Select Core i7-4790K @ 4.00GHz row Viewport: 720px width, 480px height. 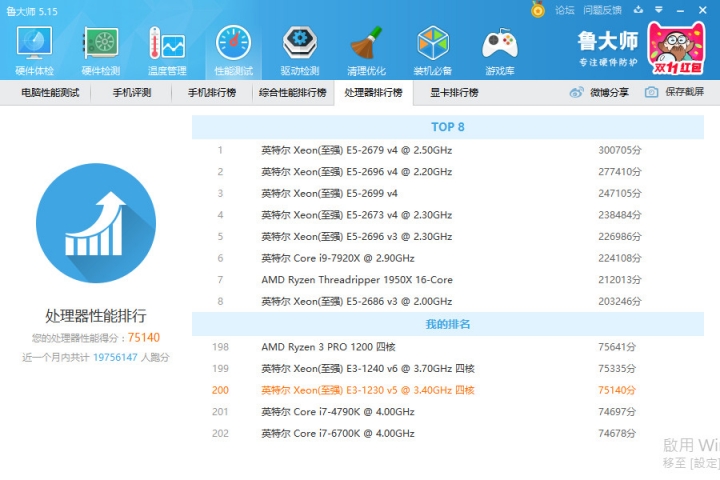tap(448, 412)
